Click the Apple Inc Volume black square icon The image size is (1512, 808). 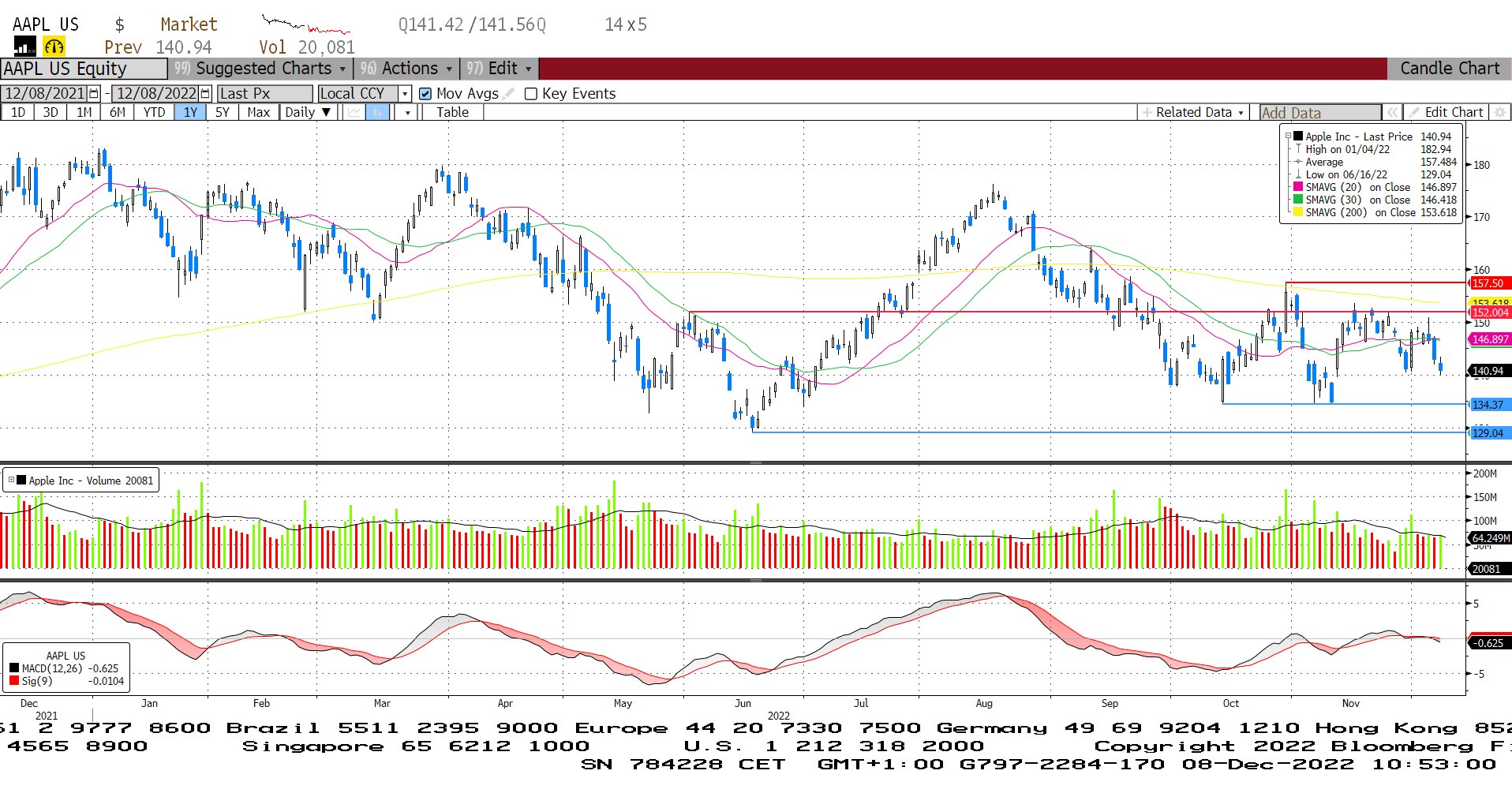(x=23, y=481)
